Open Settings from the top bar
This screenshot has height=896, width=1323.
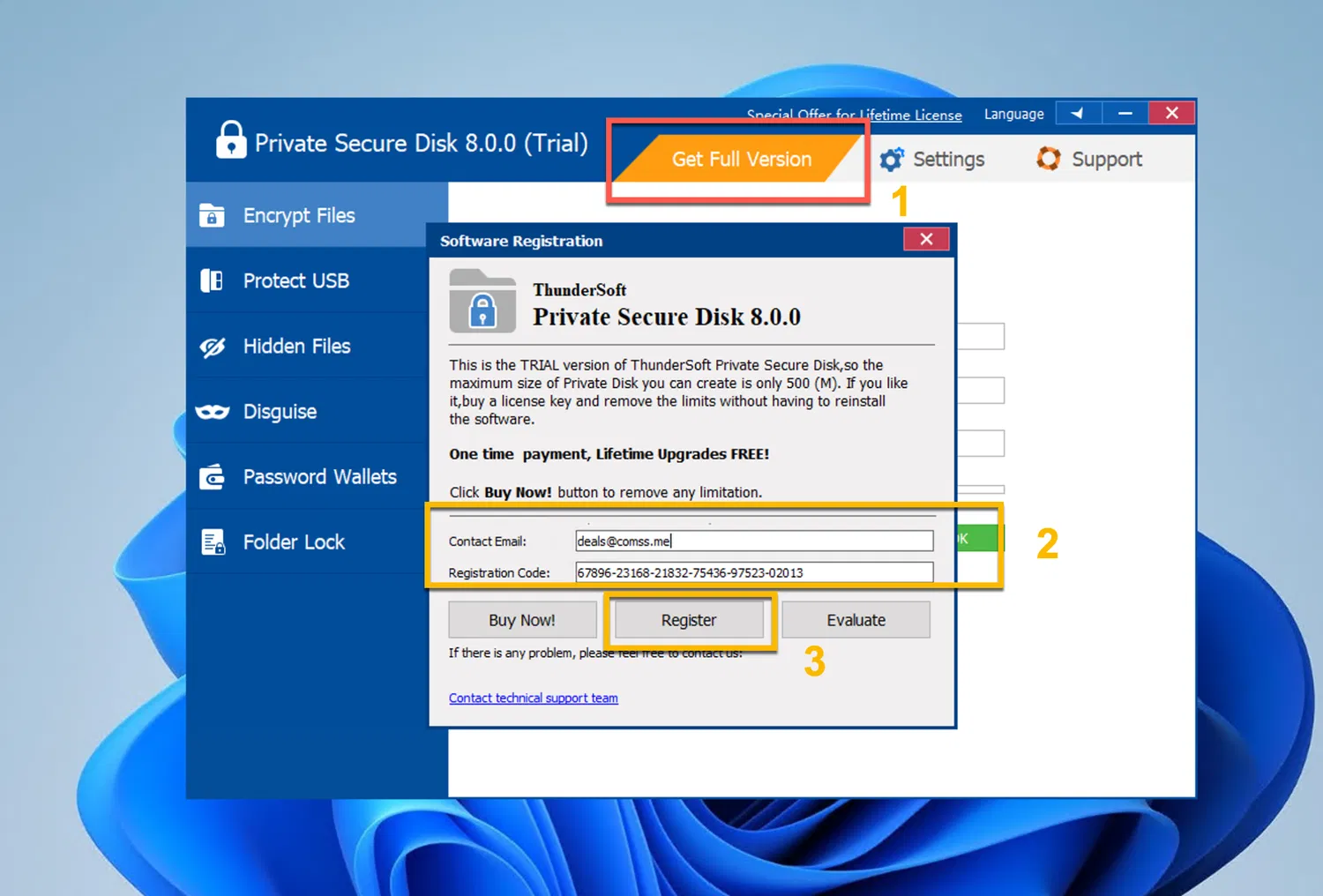(932, 160)
